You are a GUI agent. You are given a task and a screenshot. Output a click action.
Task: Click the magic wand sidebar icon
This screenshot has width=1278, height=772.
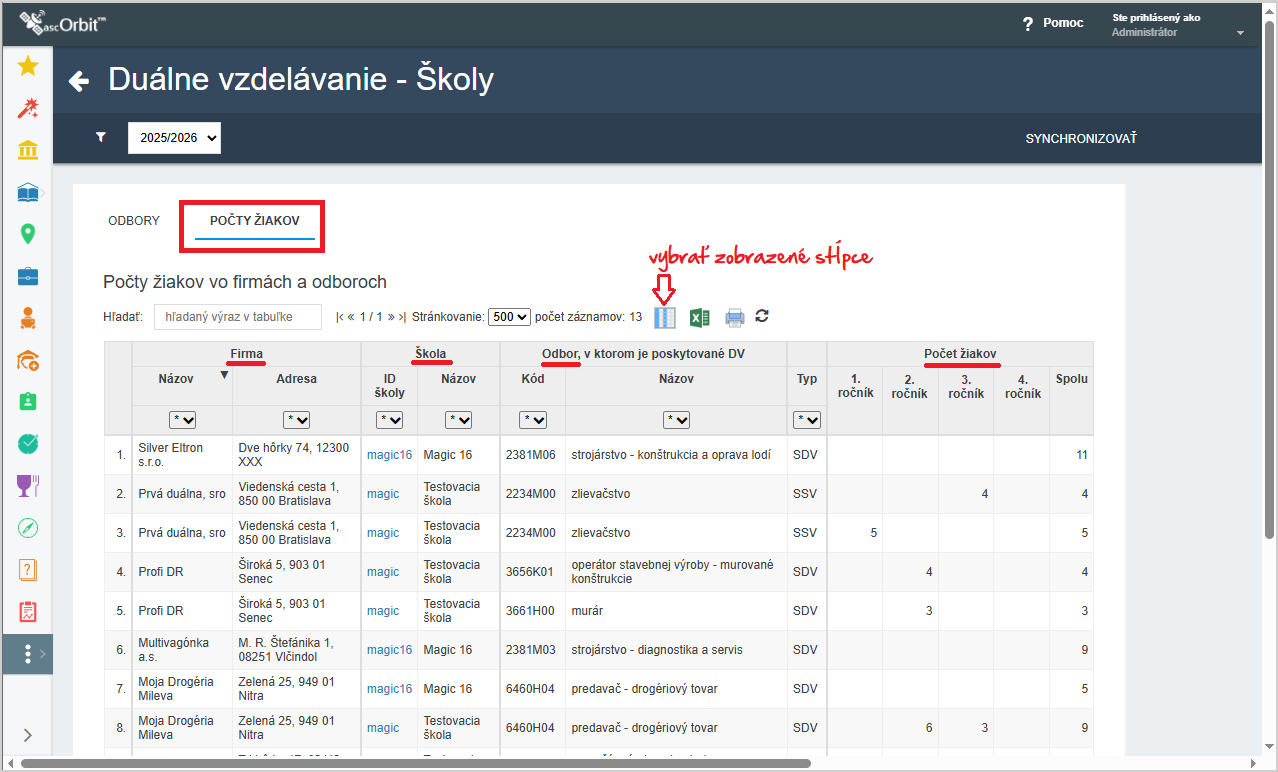pyautogui.click(x=28, y=108)
